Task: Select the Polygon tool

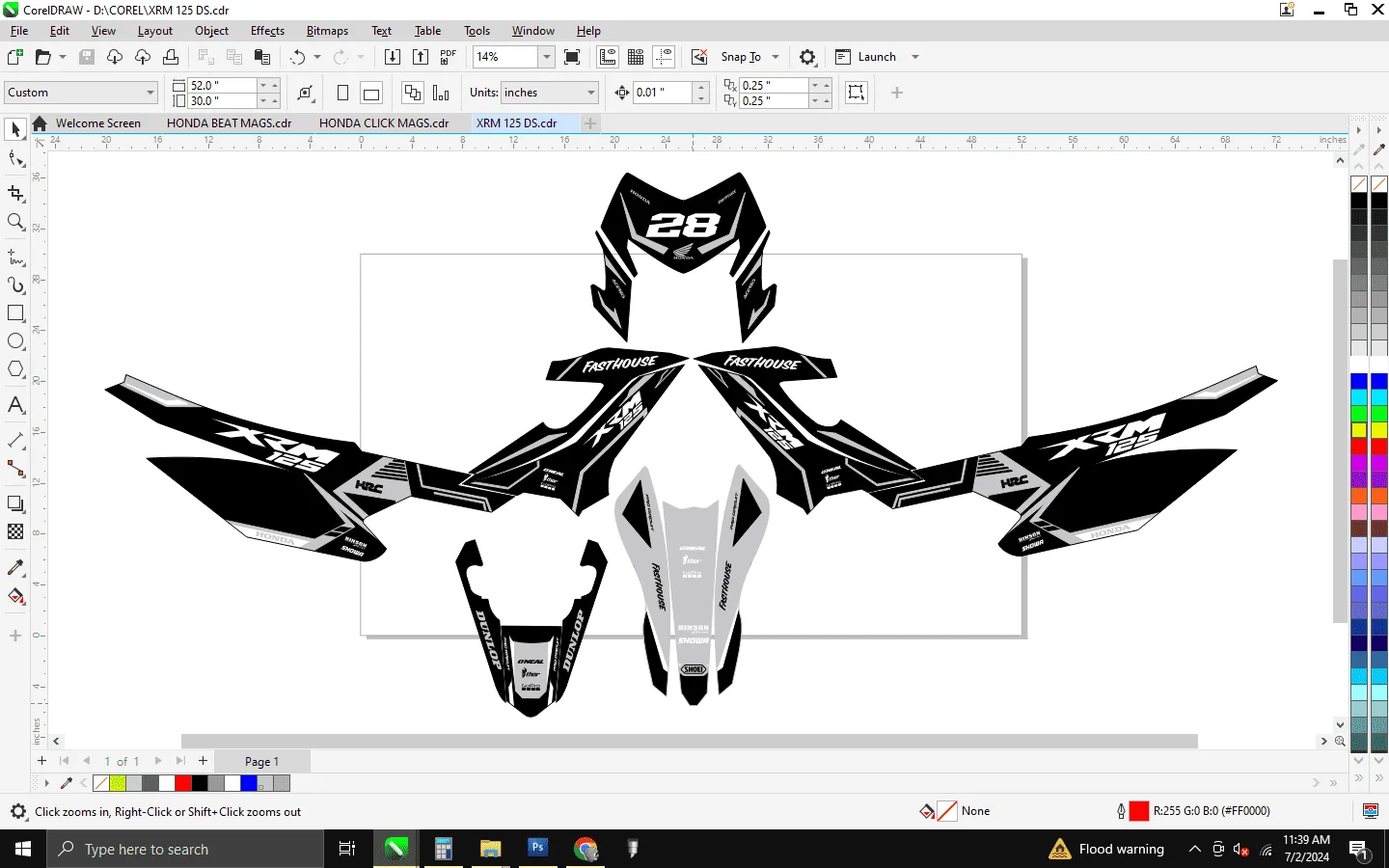Action: click(15, 369)
